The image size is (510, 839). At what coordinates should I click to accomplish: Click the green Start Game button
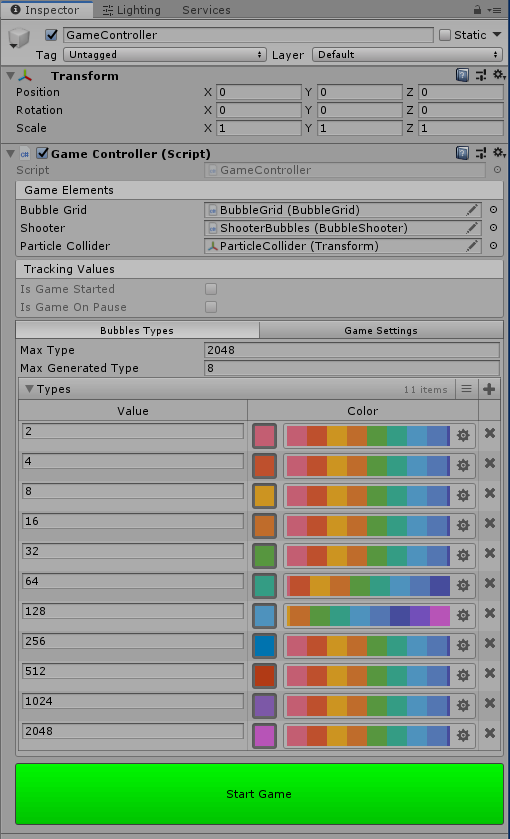(259, 794)
